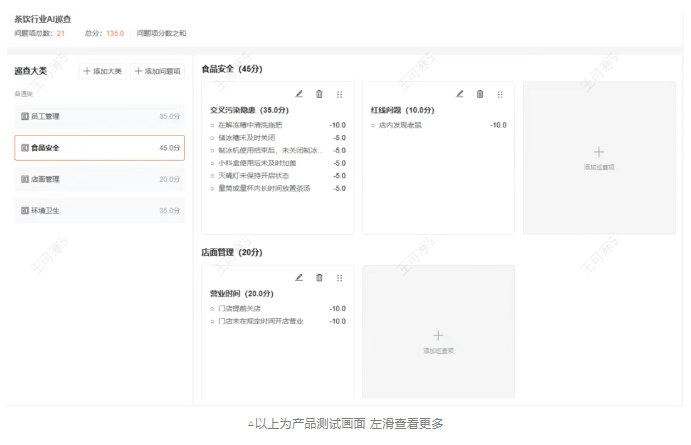Viewport: 691px width, 445px height.
Task: Delete the 营业时间 card
Action: click(x=319, y=277)
